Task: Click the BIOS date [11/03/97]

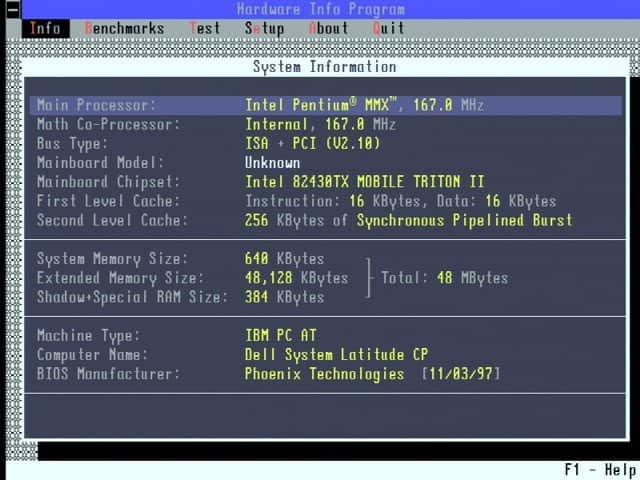Action: (x=460, y=374)
